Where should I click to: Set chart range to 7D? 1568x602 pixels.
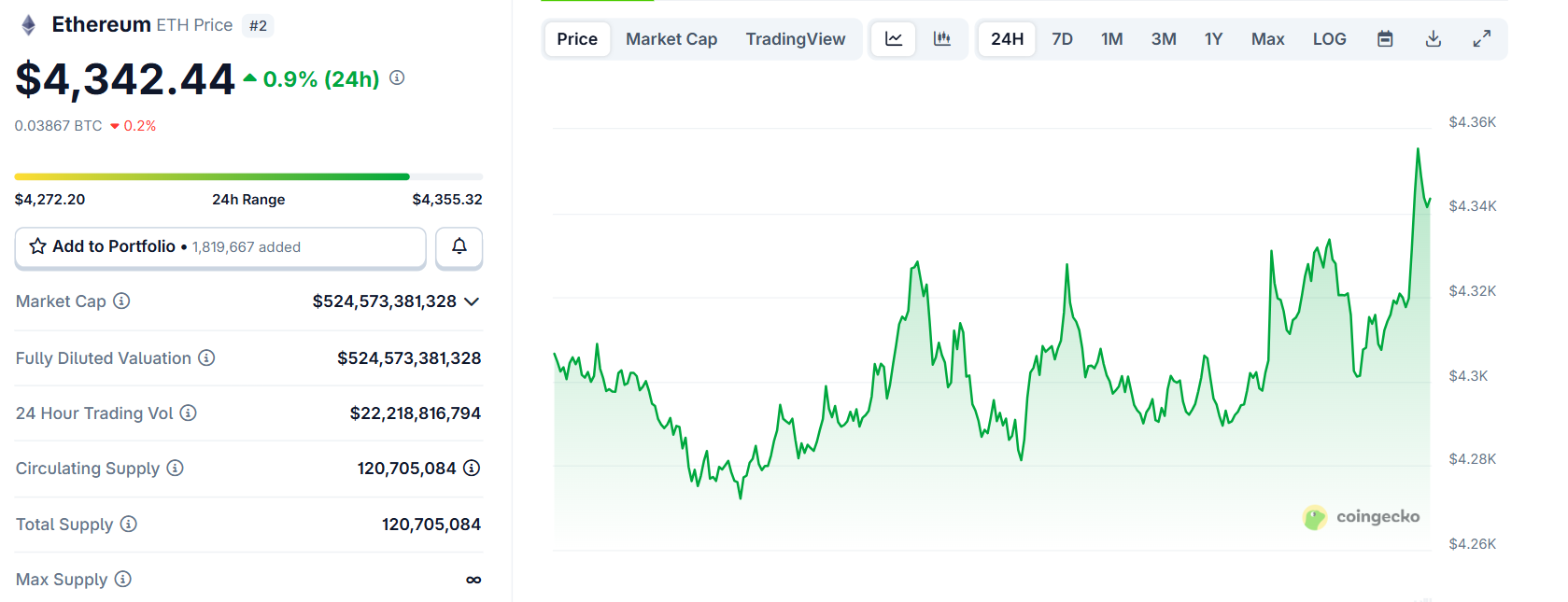tap(1062, 39)
